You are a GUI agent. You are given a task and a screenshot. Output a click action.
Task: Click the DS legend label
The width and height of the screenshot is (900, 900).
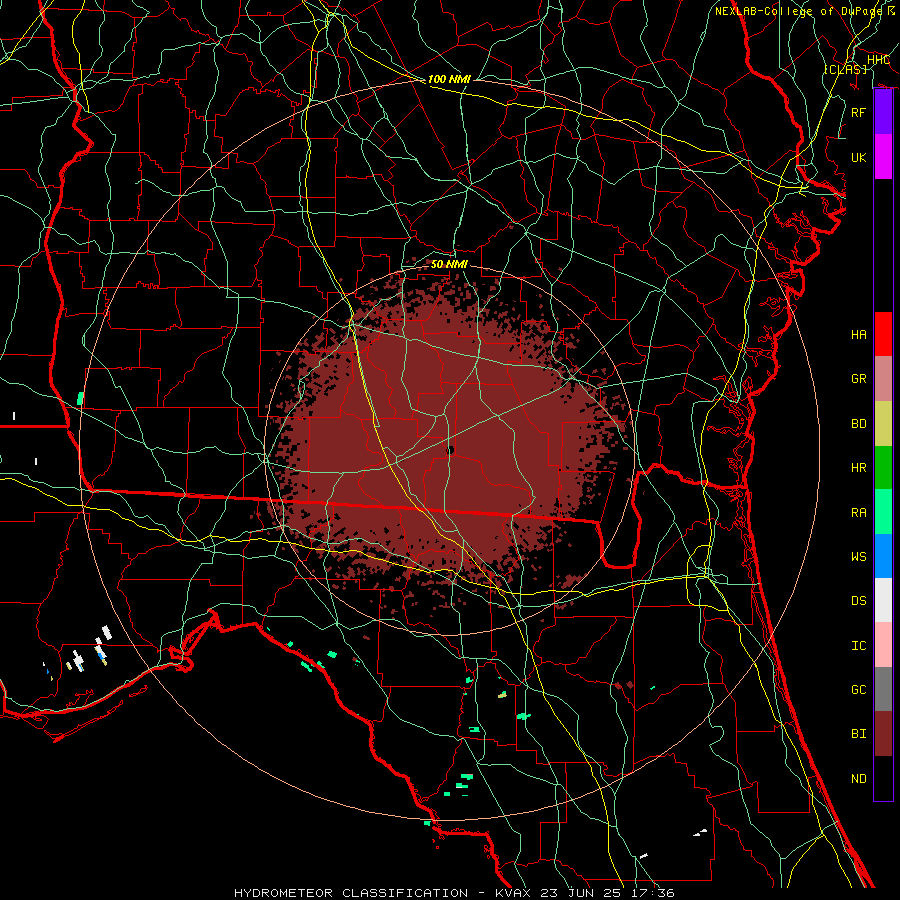[859, 601]
